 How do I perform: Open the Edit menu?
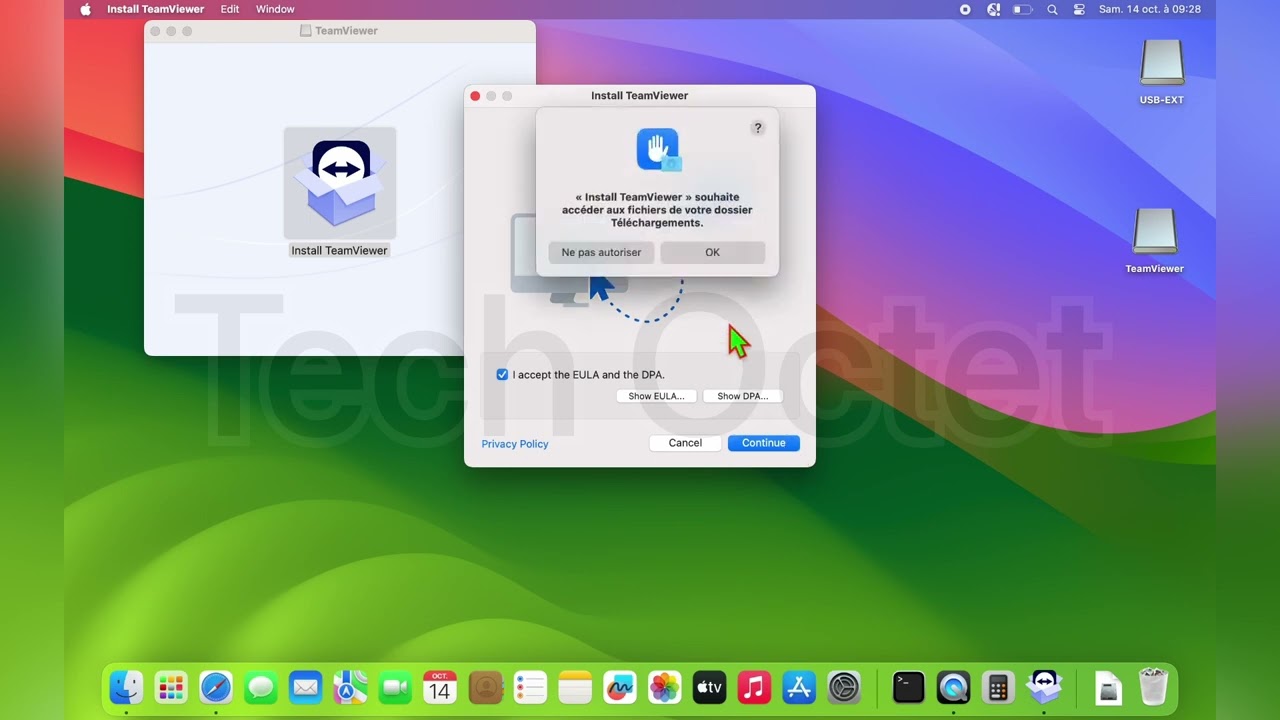[230, 9]
